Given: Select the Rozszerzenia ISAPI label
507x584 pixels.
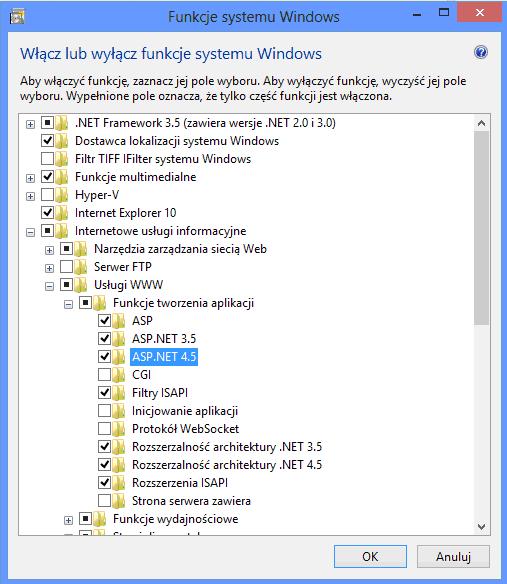Looking at the screenshot, I should [x=180, y=483].
